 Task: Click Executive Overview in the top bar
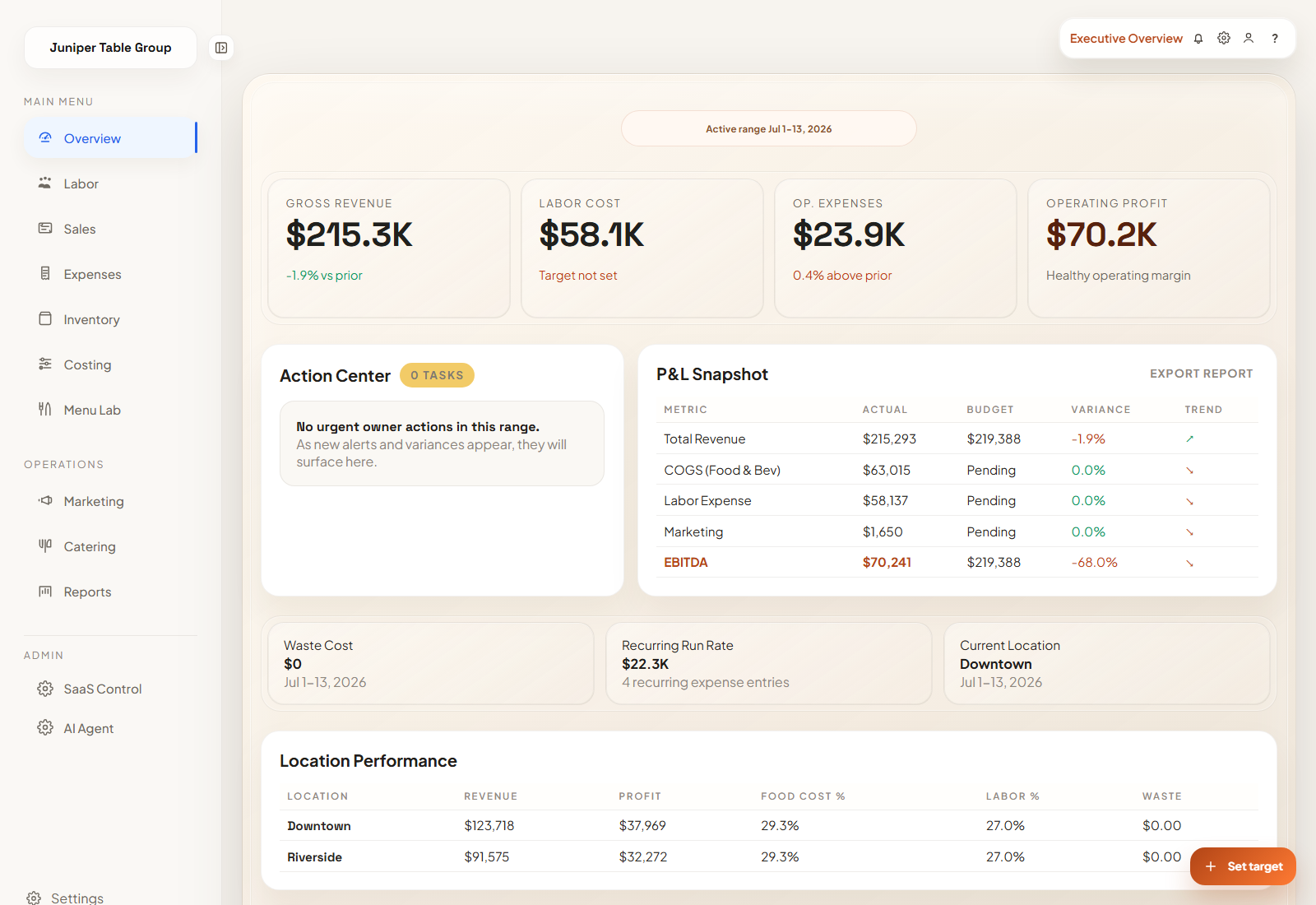[1126, 39]
